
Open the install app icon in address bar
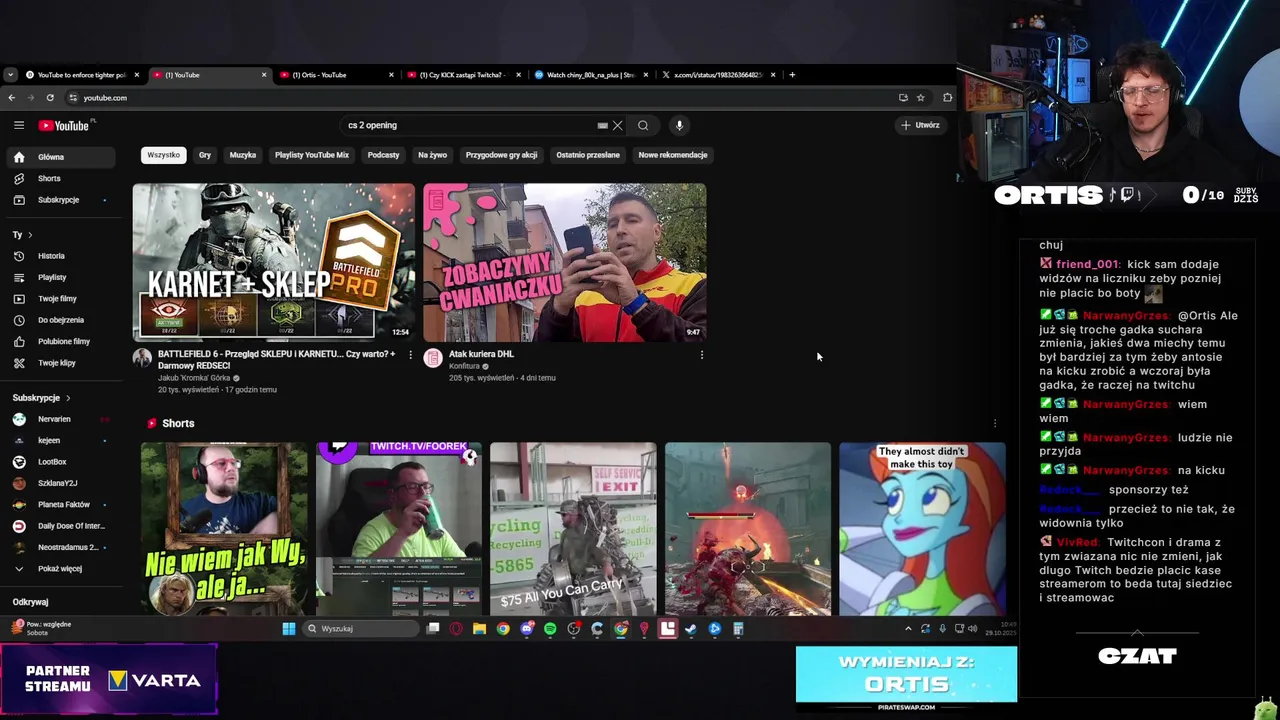[903, 97]
